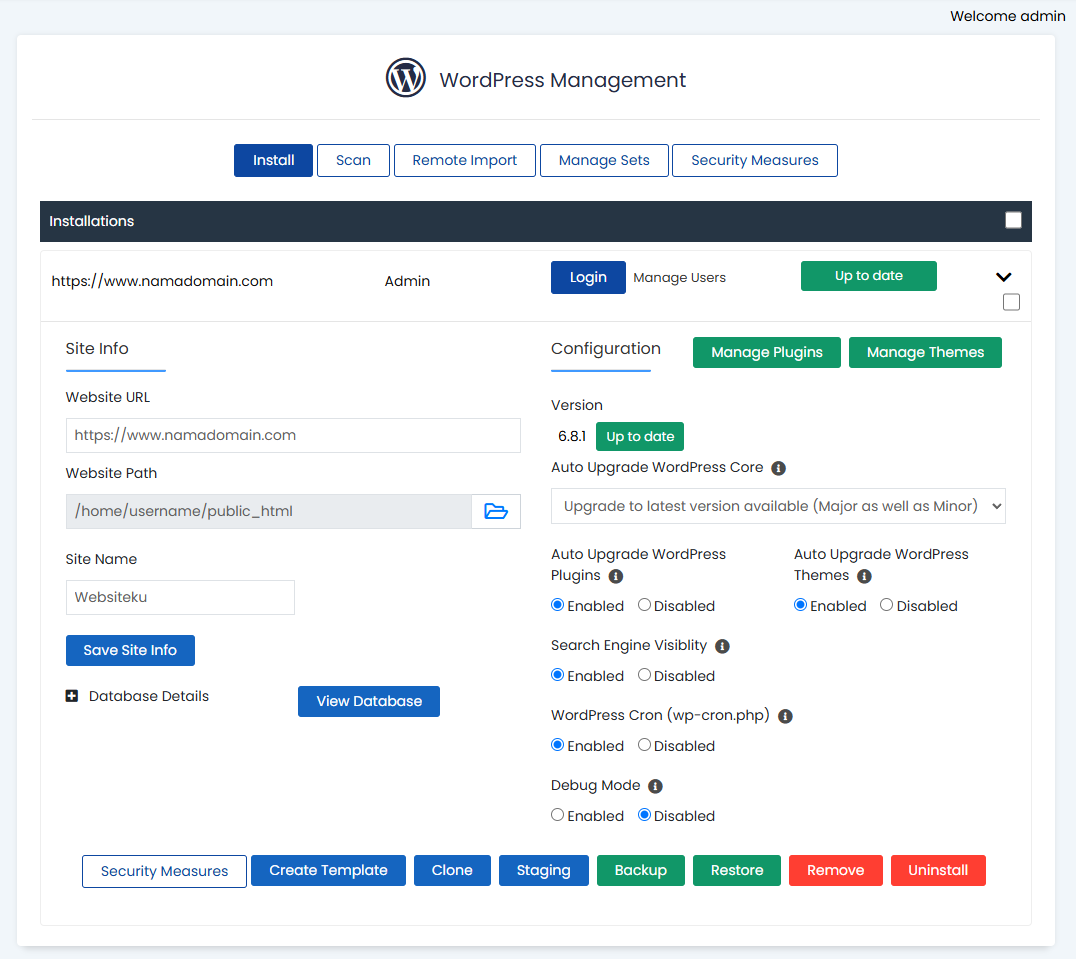Click the red Uninstall button
Viewport: 1076px width, 959px height.
pos(938,871)
